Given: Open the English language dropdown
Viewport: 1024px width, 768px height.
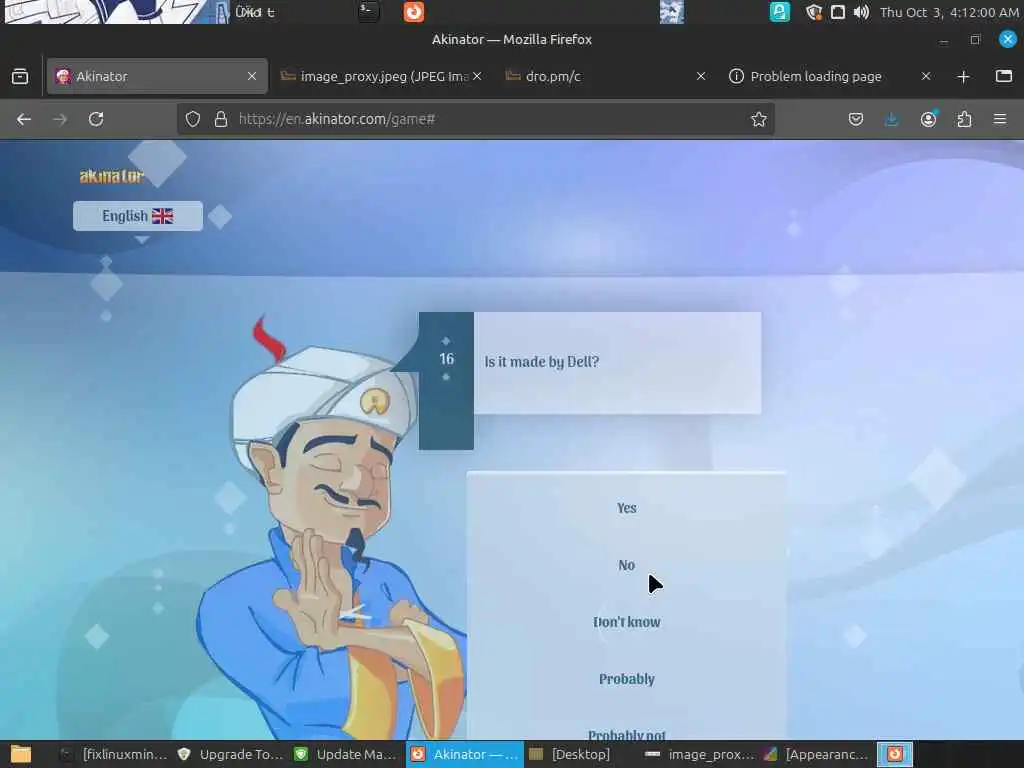Looking at the screenshot, I should 138,216.
